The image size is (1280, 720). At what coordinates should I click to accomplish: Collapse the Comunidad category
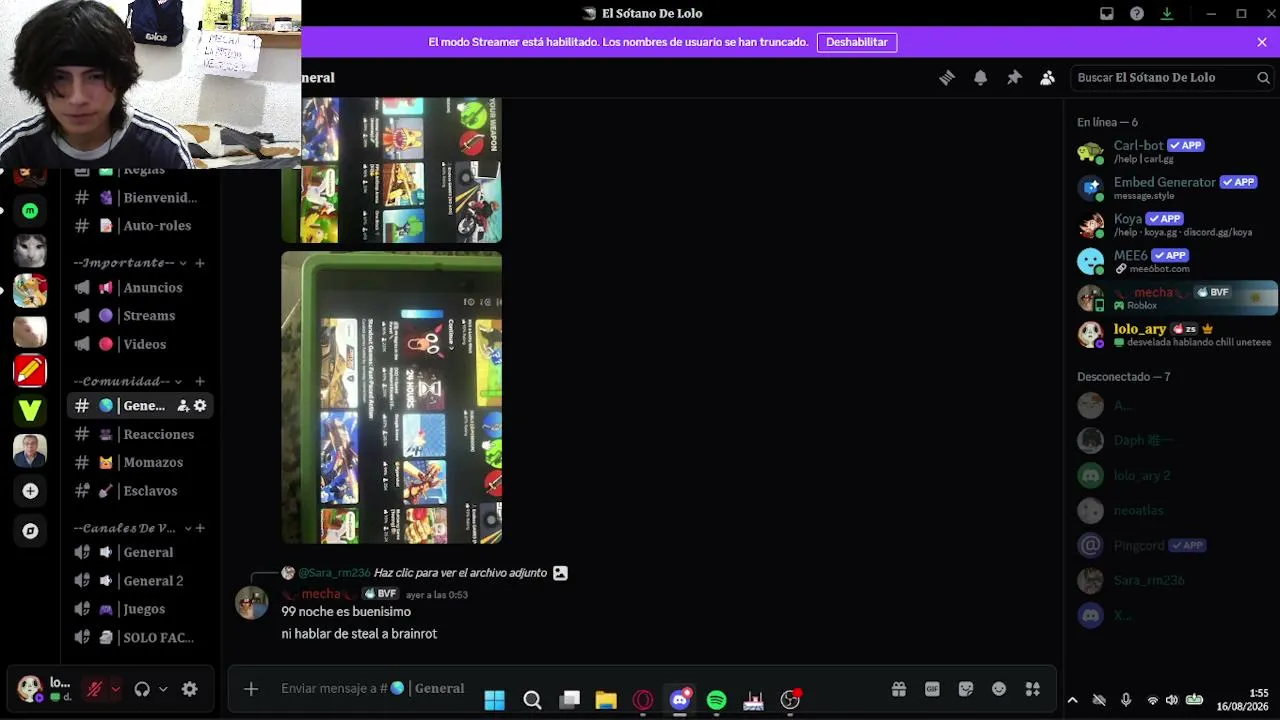pyautogui.click(x=128, y=381)
